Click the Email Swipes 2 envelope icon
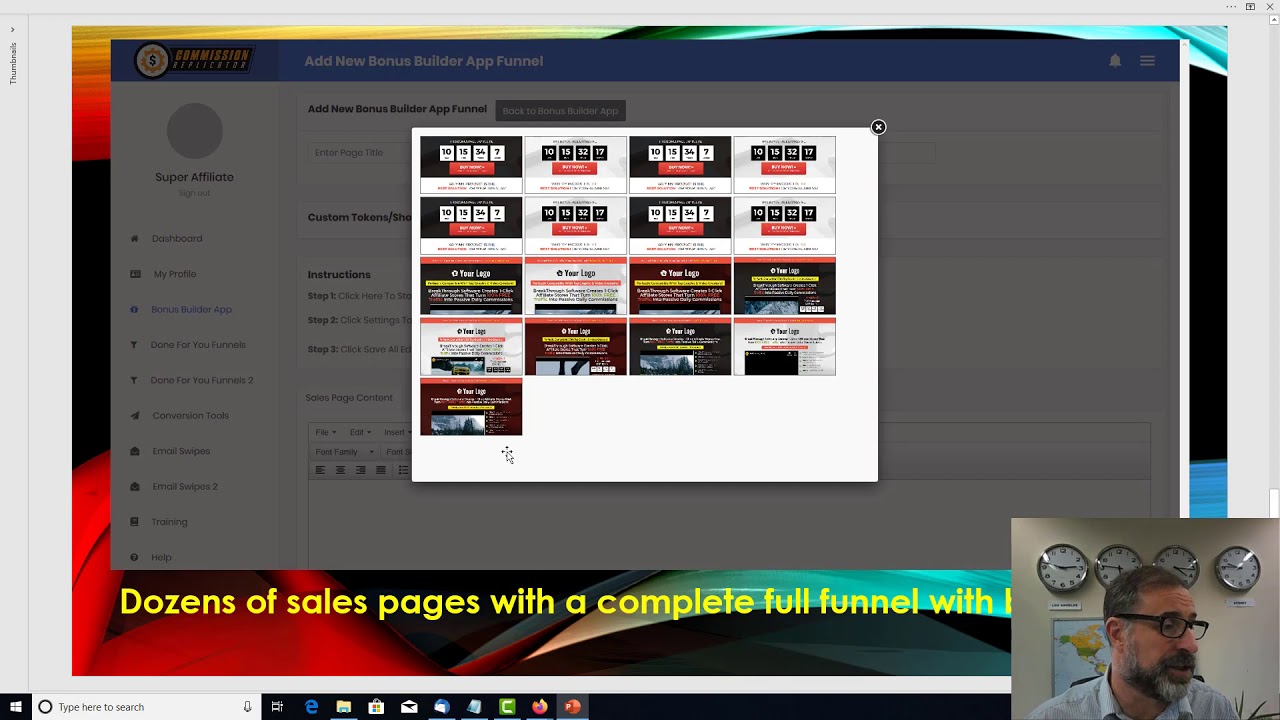 (134, 487)
